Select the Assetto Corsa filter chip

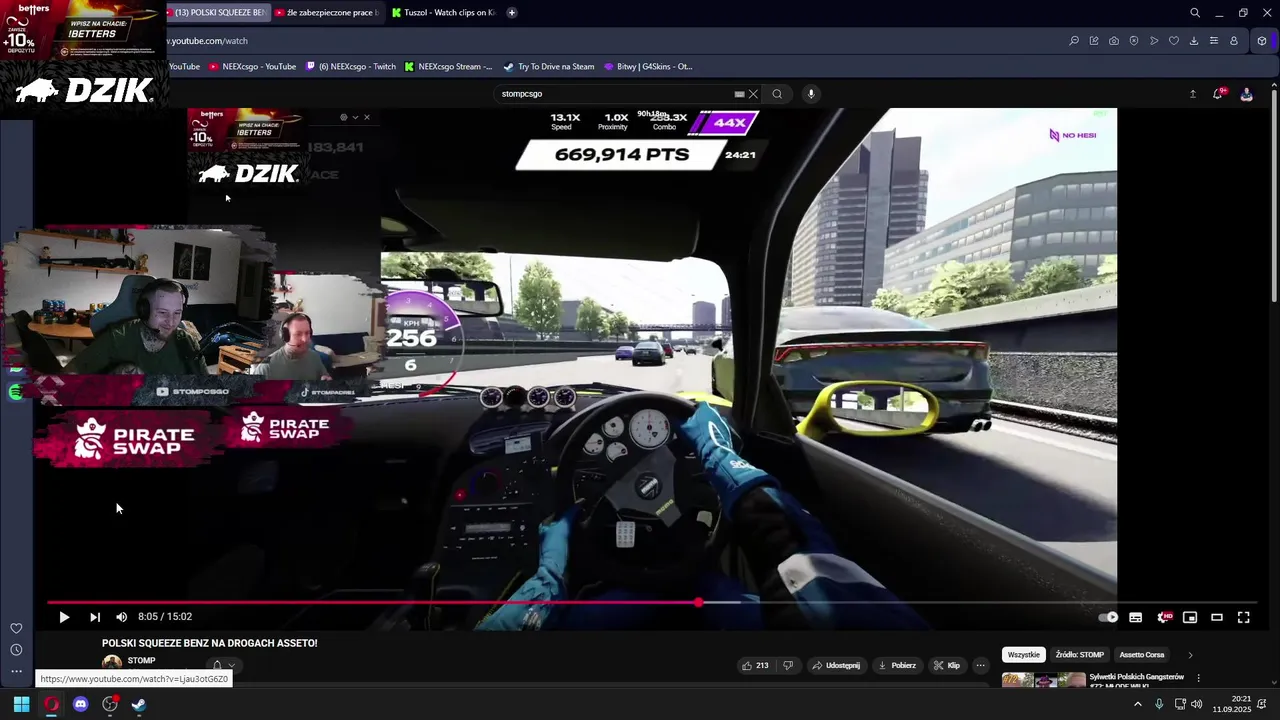[x=1141, y=655]
